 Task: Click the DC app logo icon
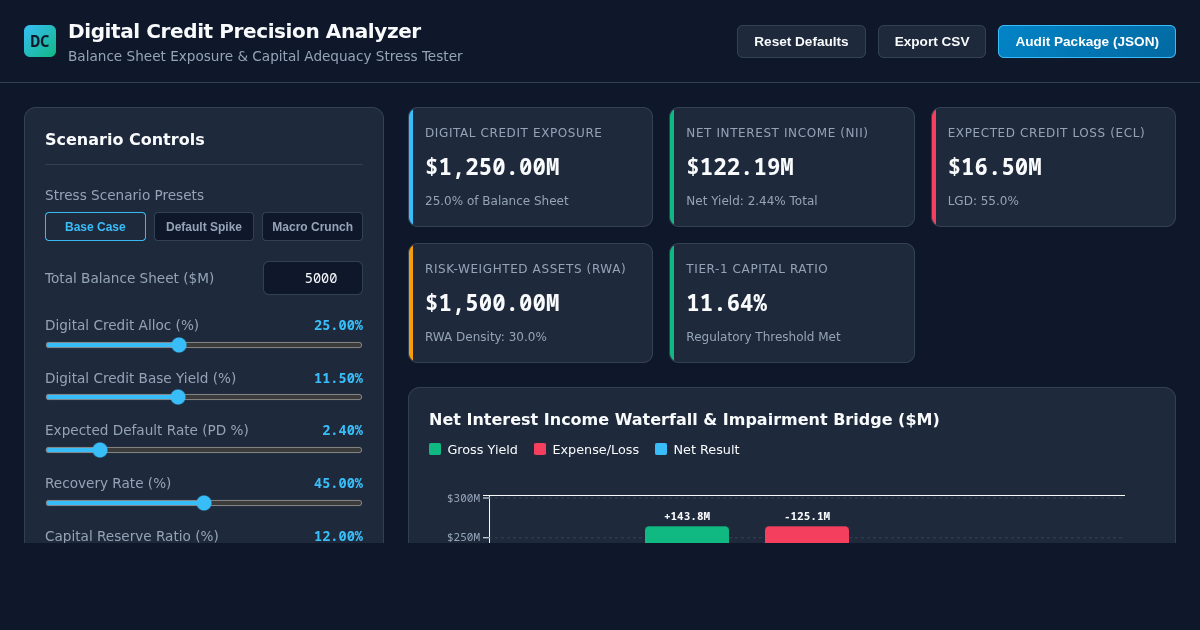pos(40,41)
